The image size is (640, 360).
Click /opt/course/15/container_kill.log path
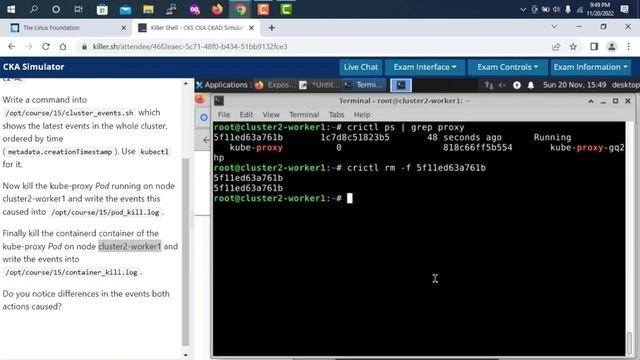click(71, 272)
